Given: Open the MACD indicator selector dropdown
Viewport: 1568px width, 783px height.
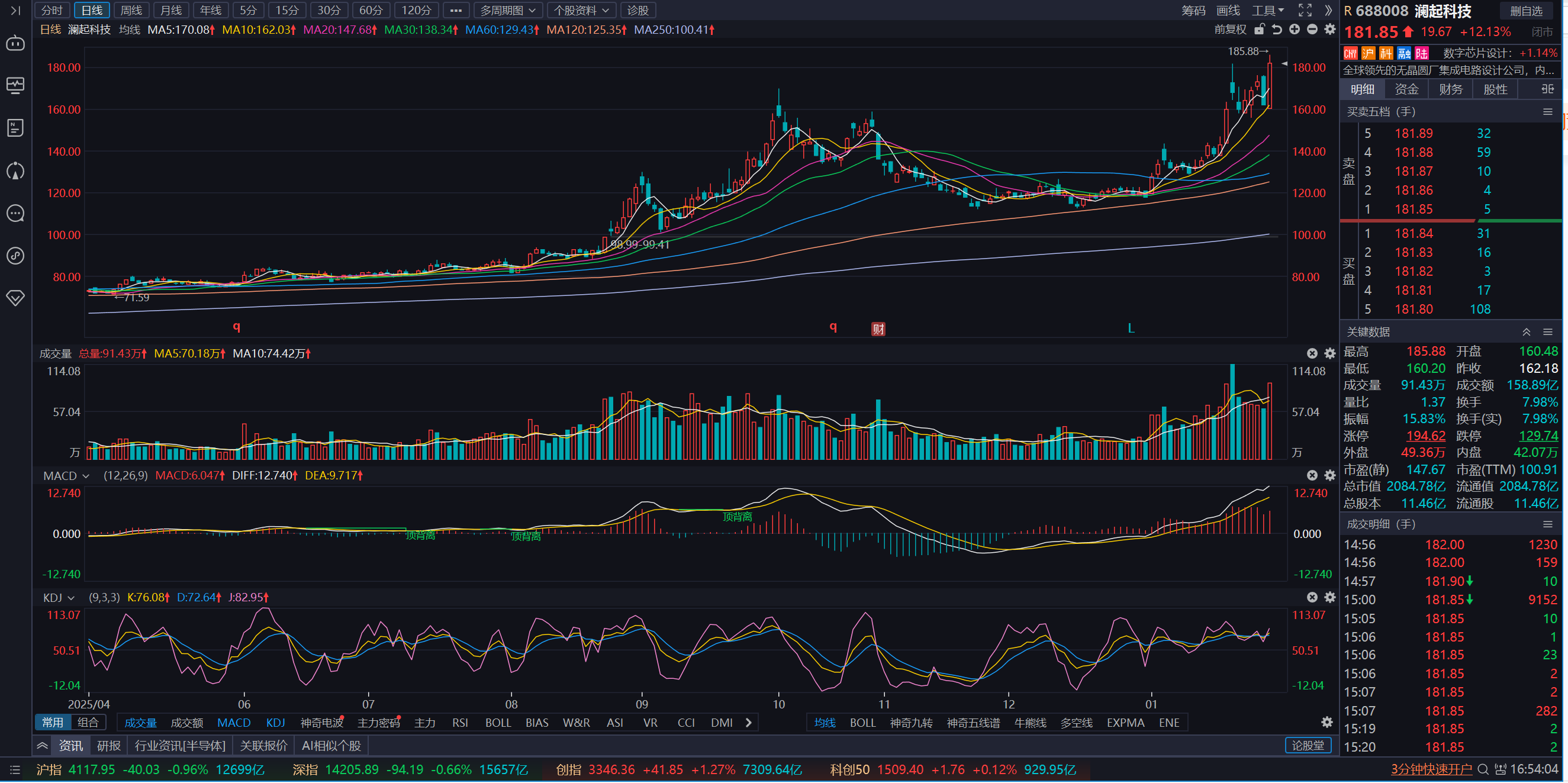Looking at the screenshot, I should coord(66,476).
